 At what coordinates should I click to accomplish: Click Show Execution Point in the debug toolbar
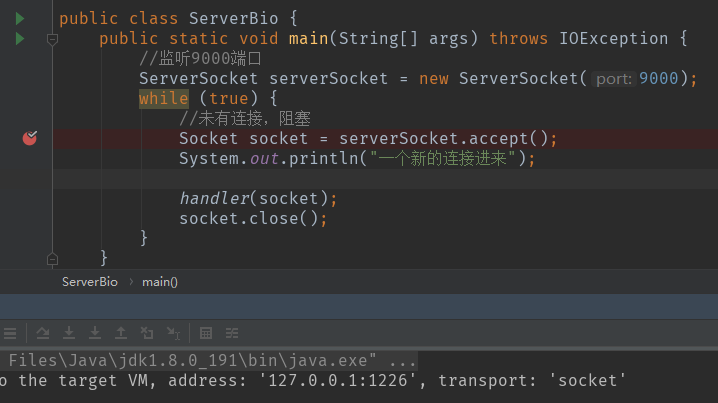10,333
